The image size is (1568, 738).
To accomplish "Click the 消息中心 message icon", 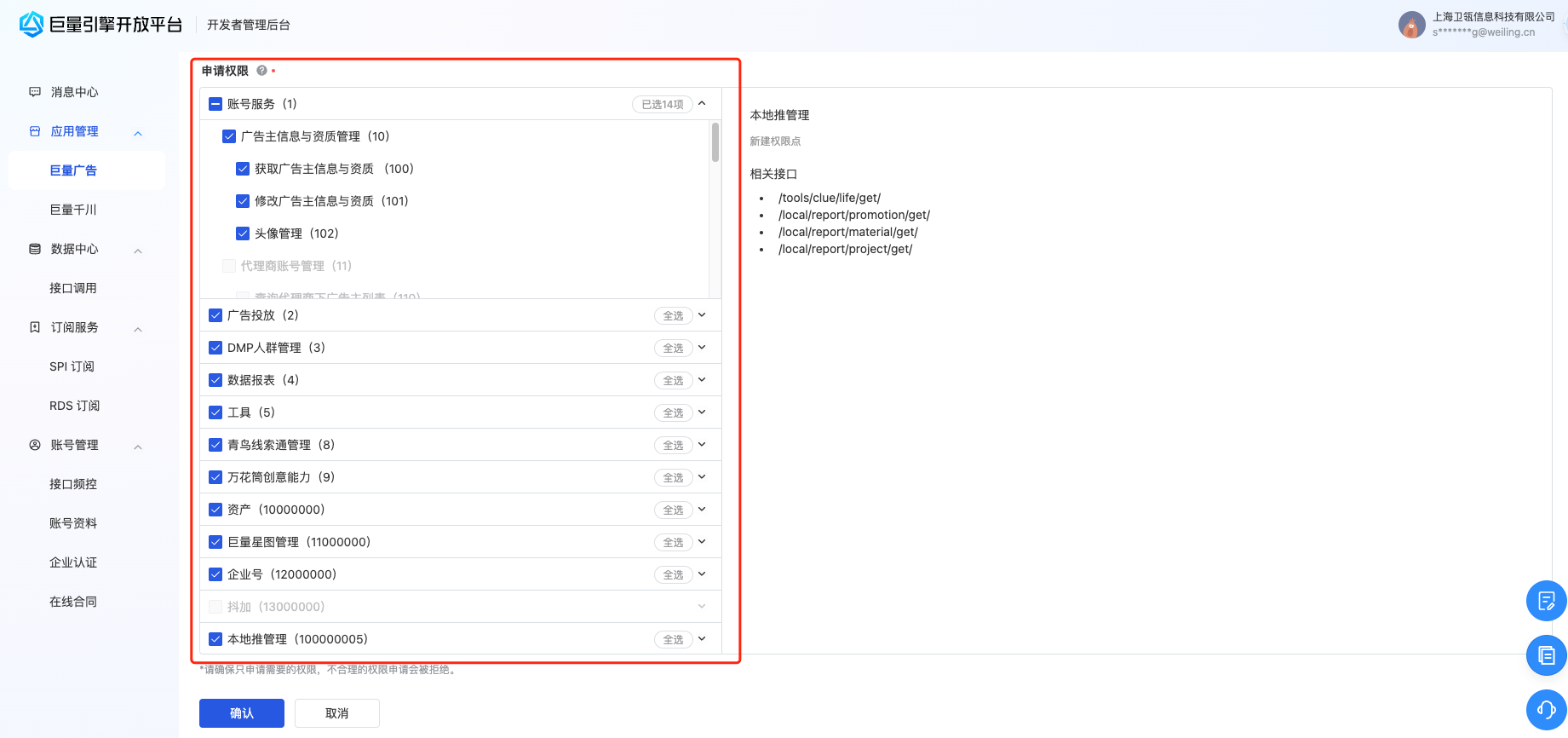I will [35, 92].
